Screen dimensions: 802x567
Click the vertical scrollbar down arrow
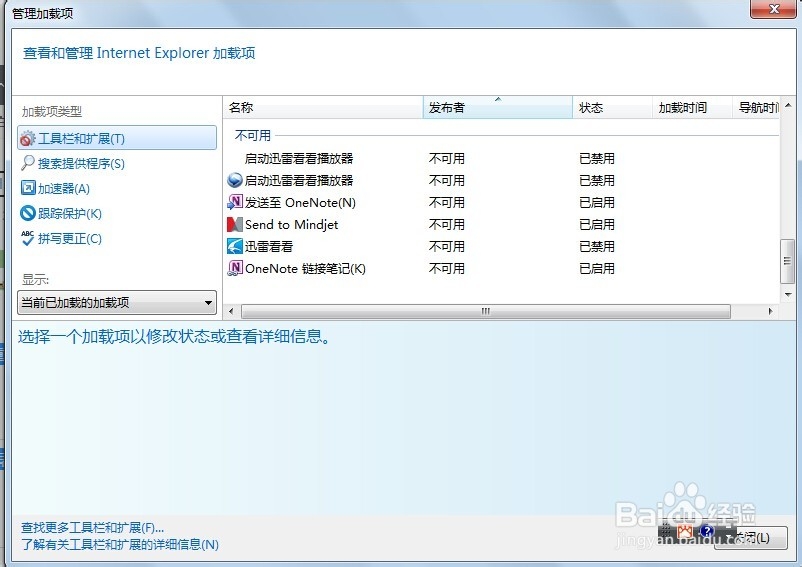788,295
